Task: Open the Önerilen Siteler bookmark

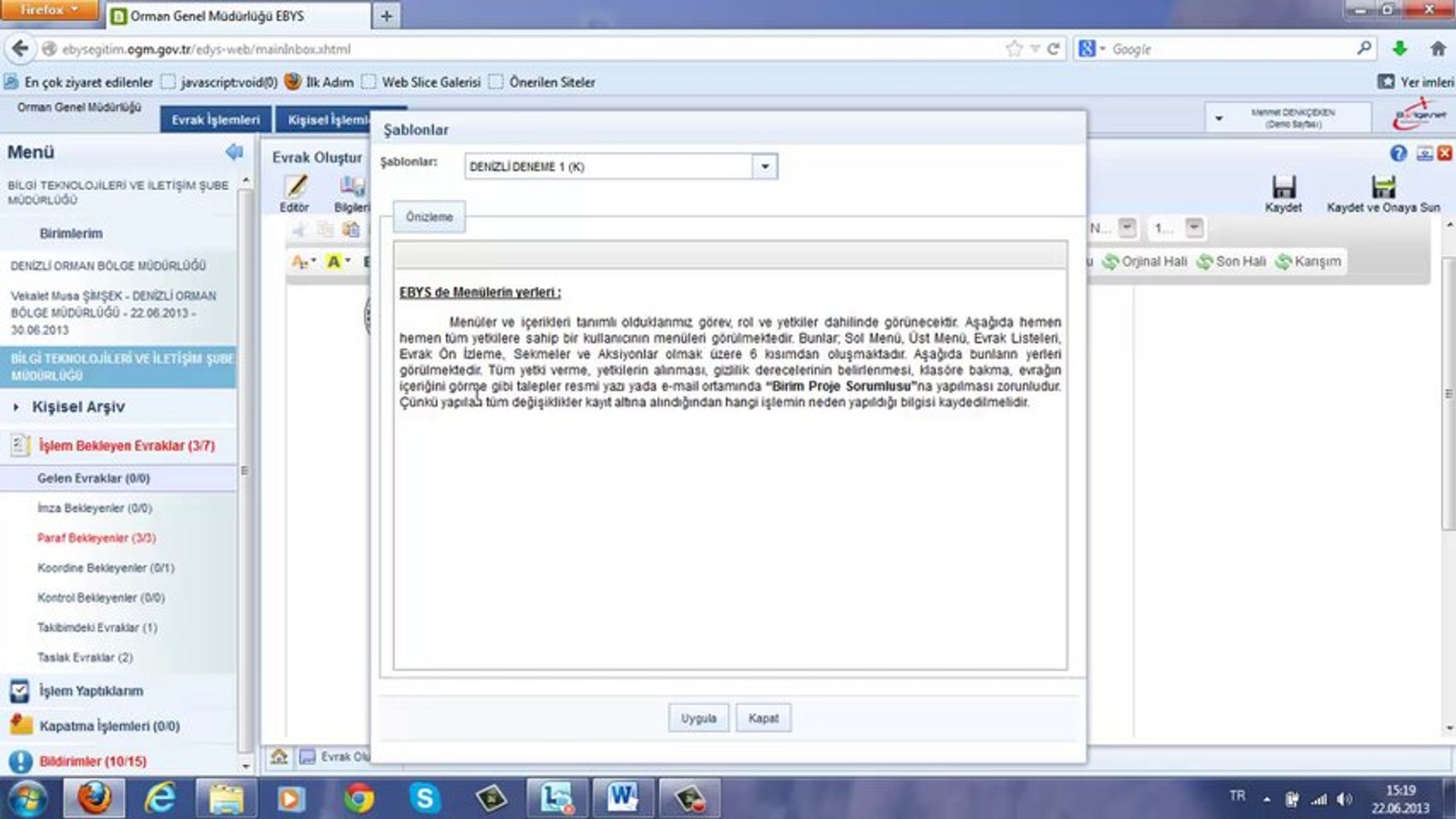Action: coord(542,82)
